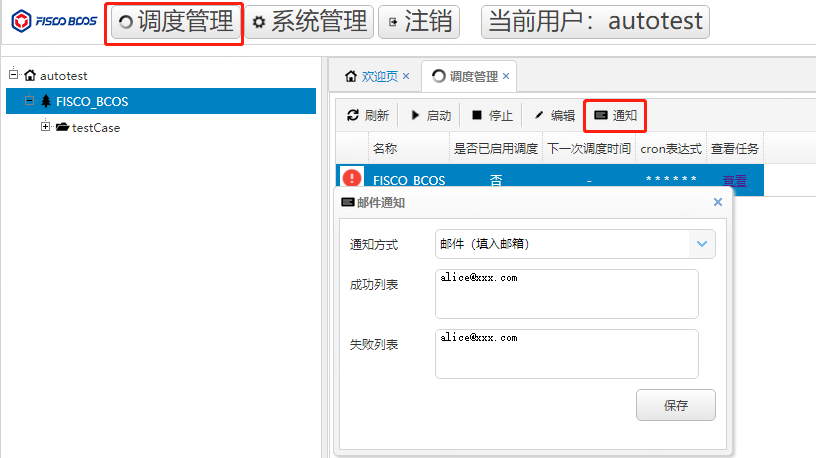The image size is (816, 458).
Task: Select autotest tree label
Action: point(63,76)
